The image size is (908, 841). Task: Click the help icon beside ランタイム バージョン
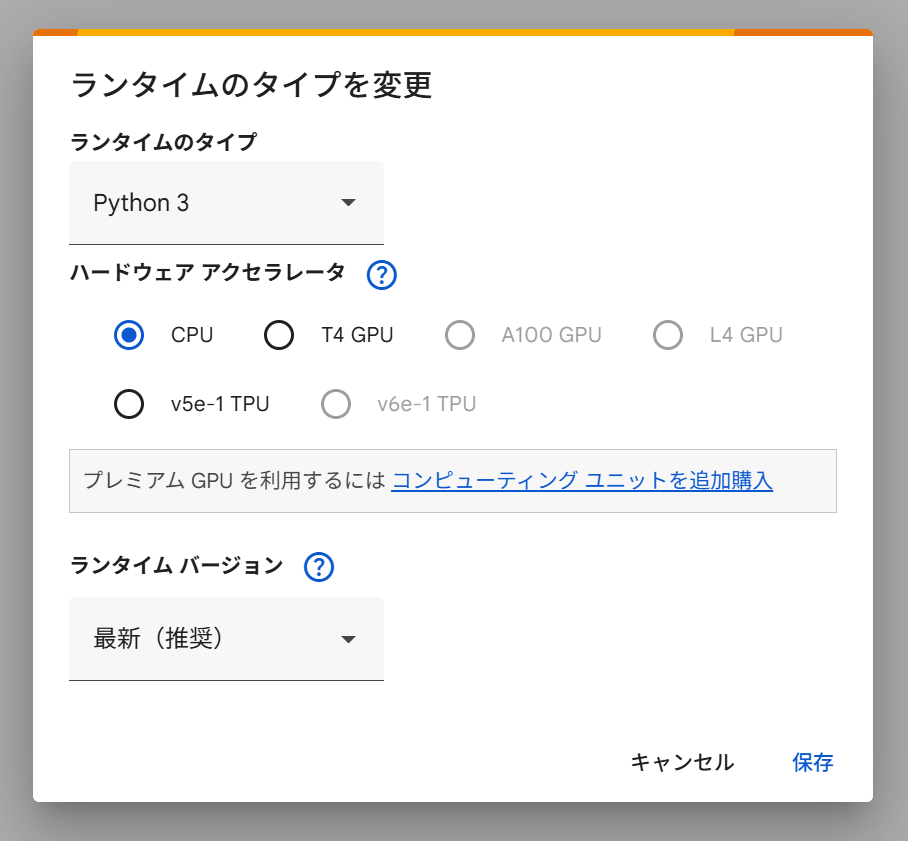tap(318, 567)
